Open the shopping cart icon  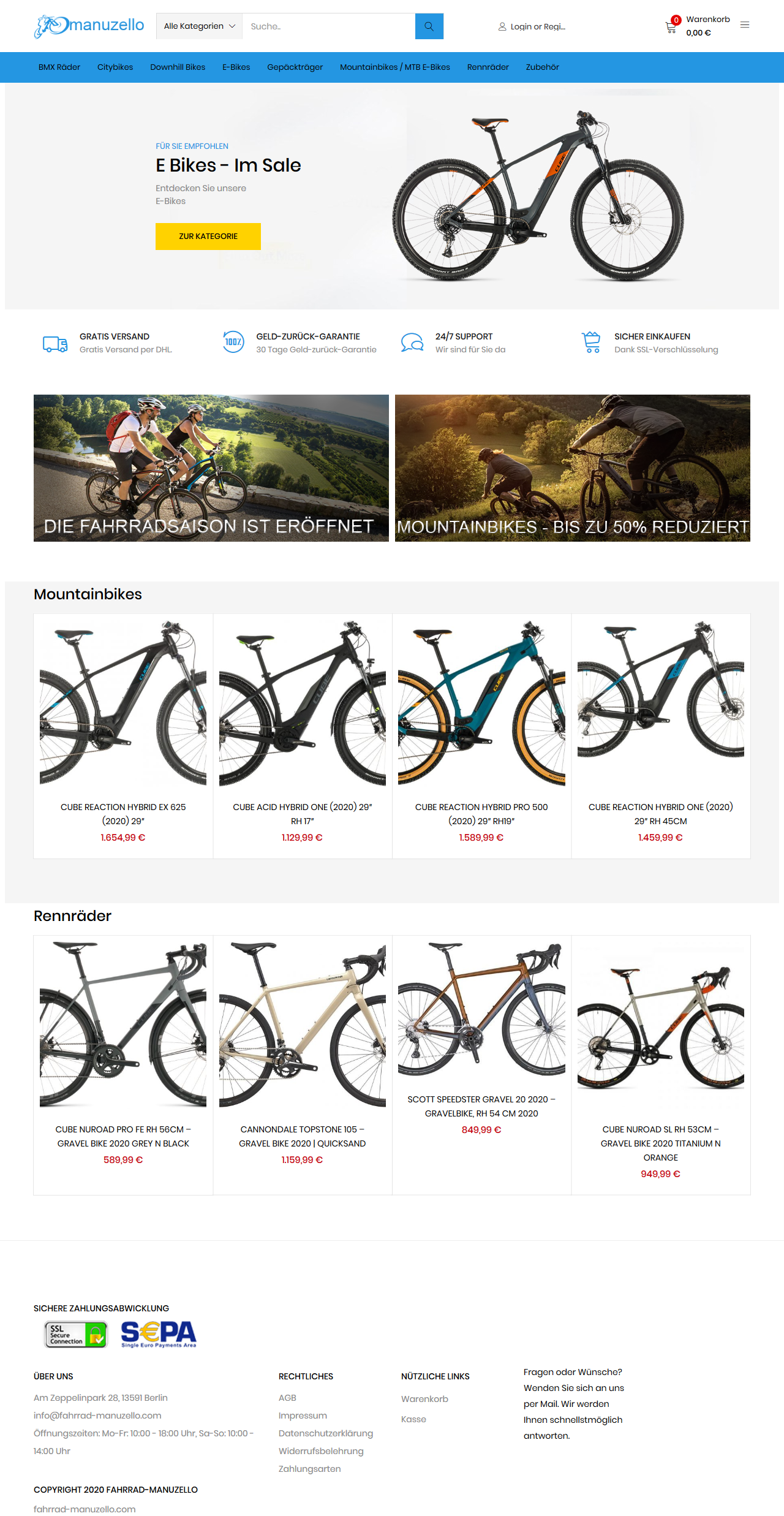(671, 26)
